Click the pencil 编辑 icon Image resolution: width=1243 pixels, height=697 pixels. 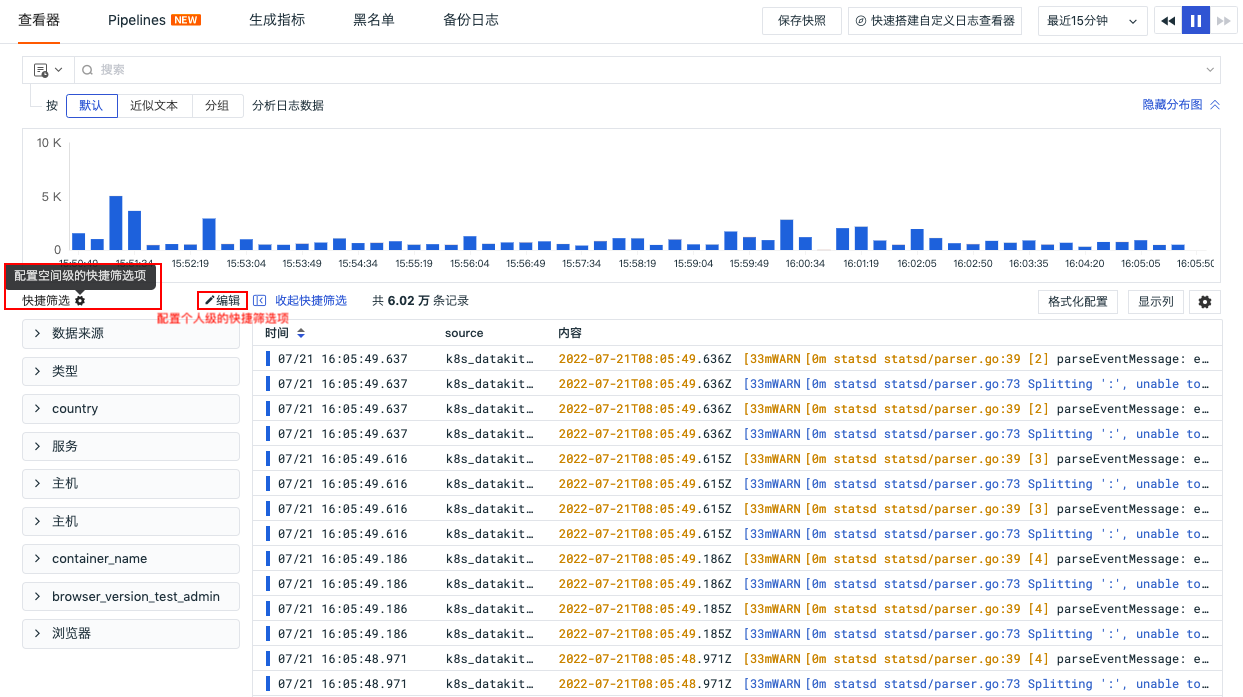pyautogui.click(x=210, y=300)
